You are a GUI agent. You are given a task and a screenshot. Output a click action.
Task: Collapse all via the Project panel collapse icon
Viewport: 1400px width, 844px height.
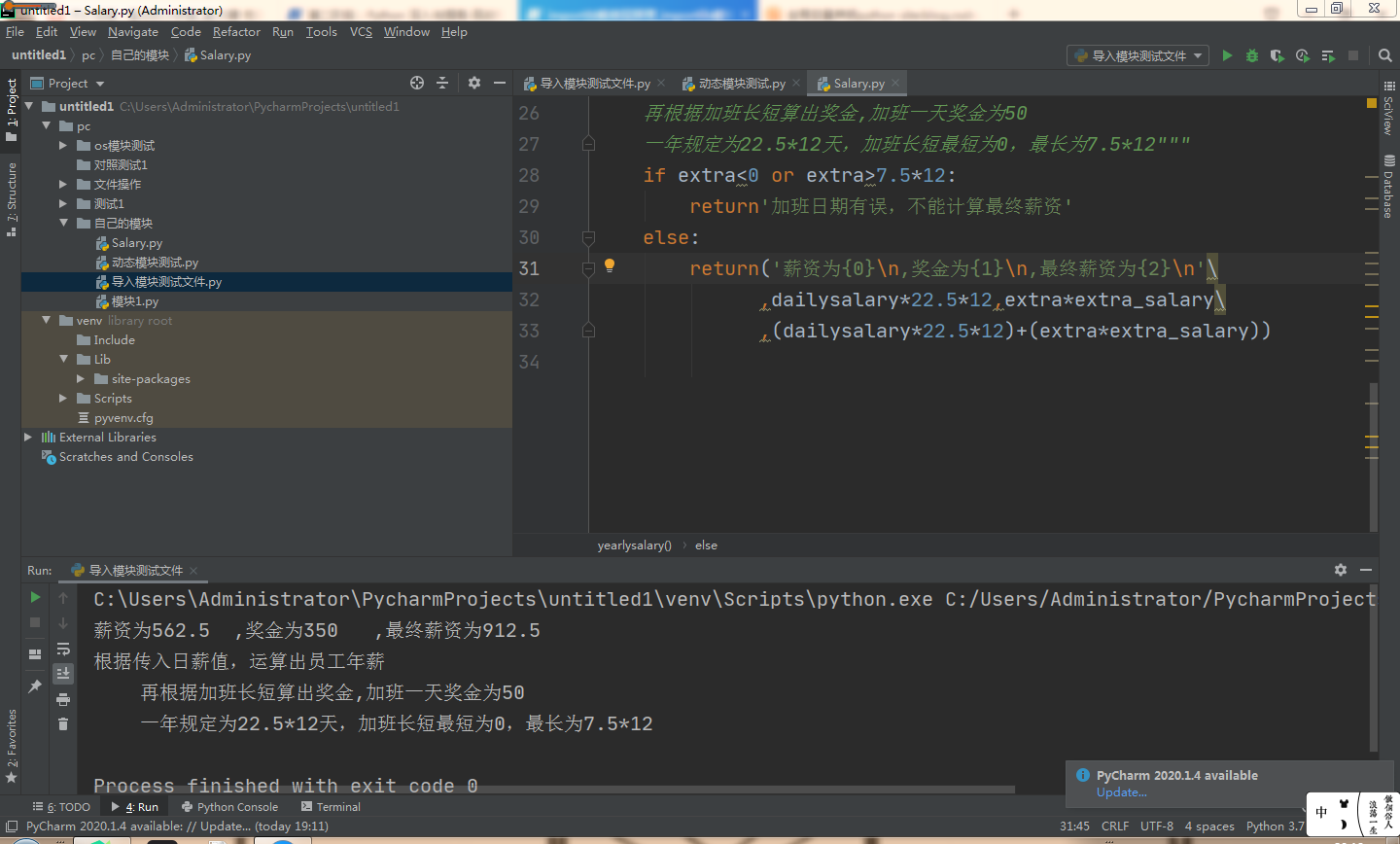442,83
